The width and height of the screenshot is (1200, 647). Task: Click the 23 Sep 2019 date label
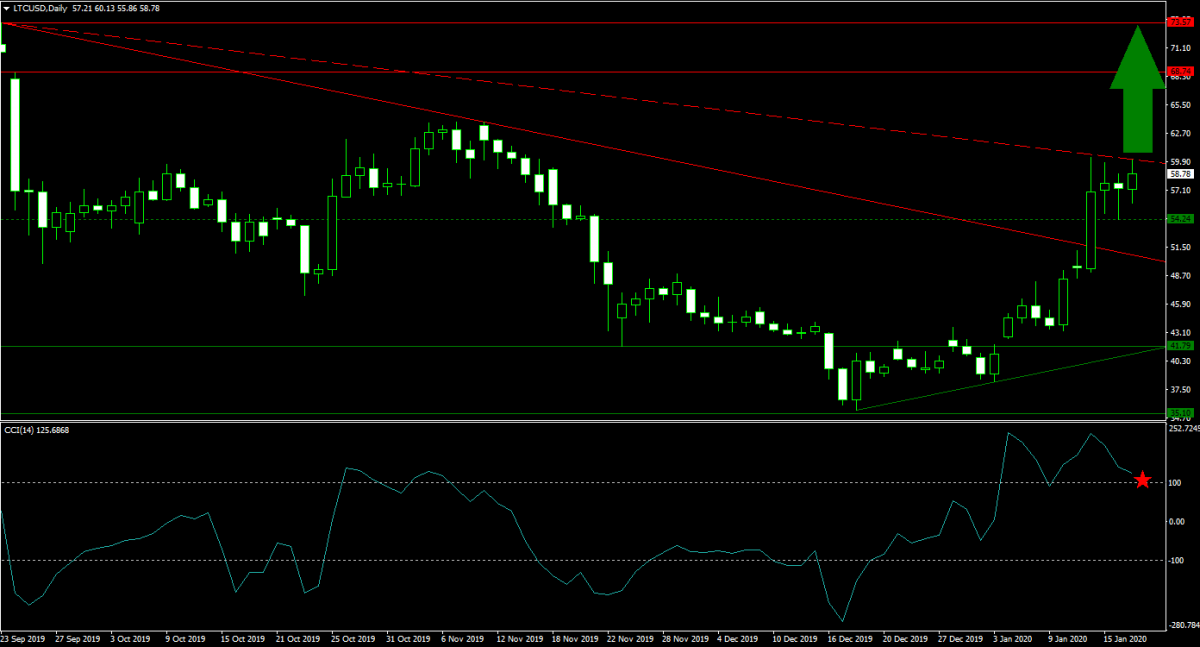tap(23, 637)
